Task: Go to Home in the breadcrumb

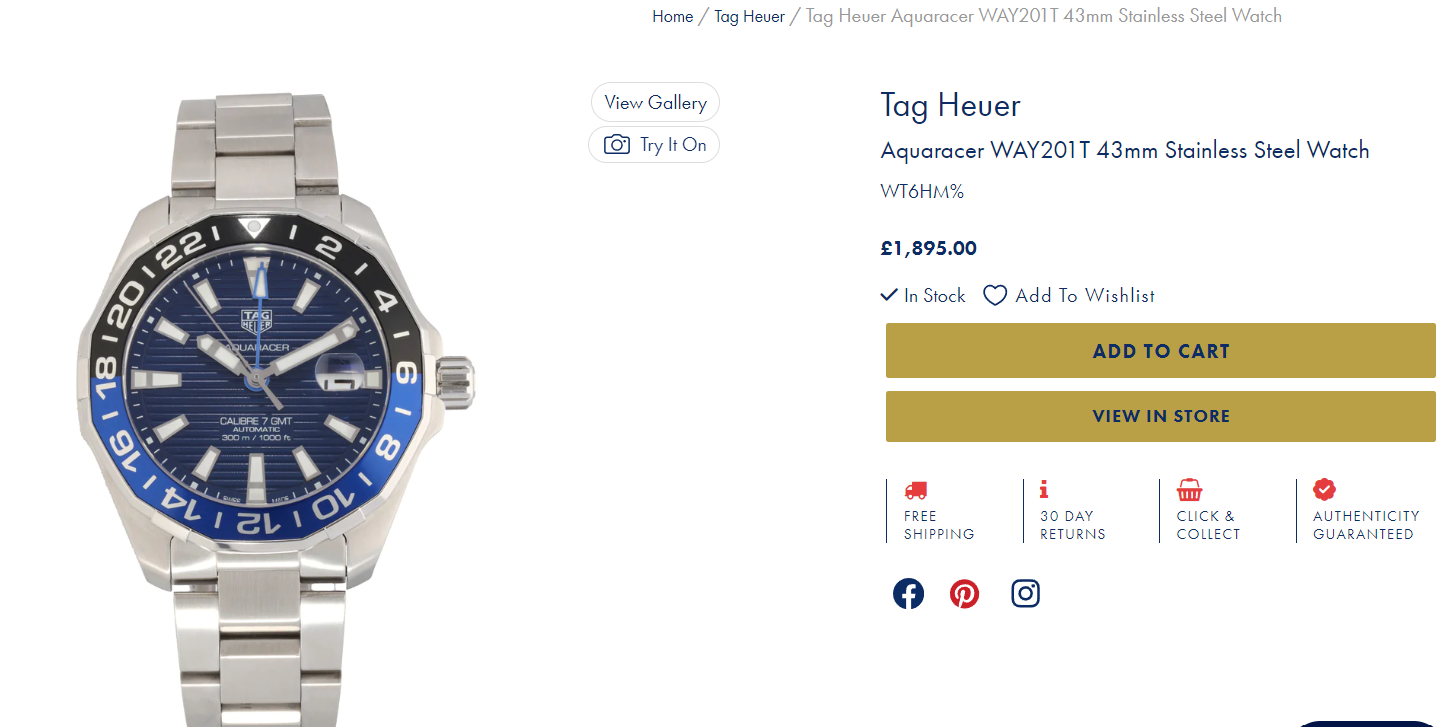Action: pos(672,16)
